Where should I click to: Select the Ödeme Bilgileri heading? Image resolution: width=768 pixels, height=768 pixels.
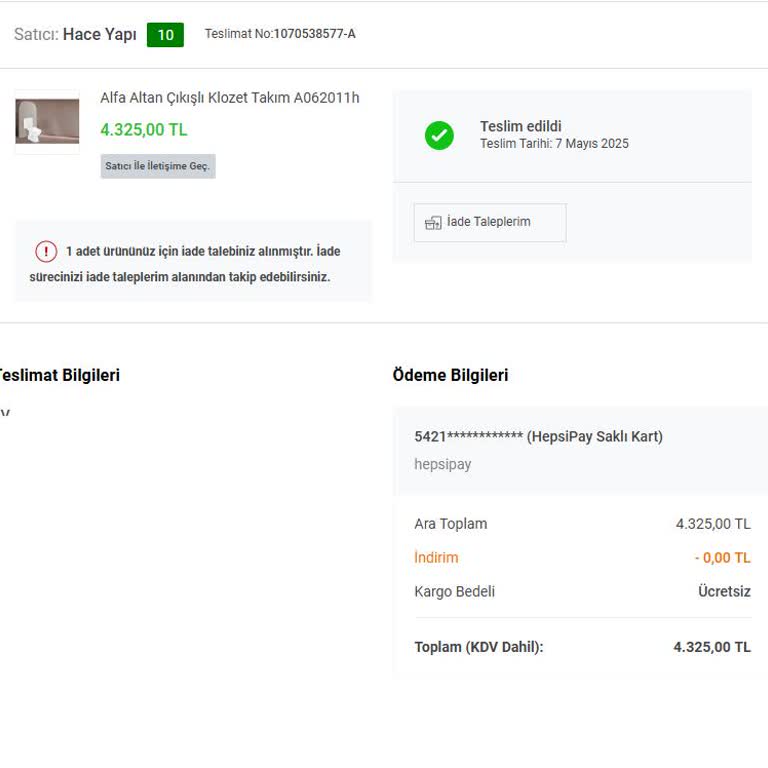(x=450, y=375)
